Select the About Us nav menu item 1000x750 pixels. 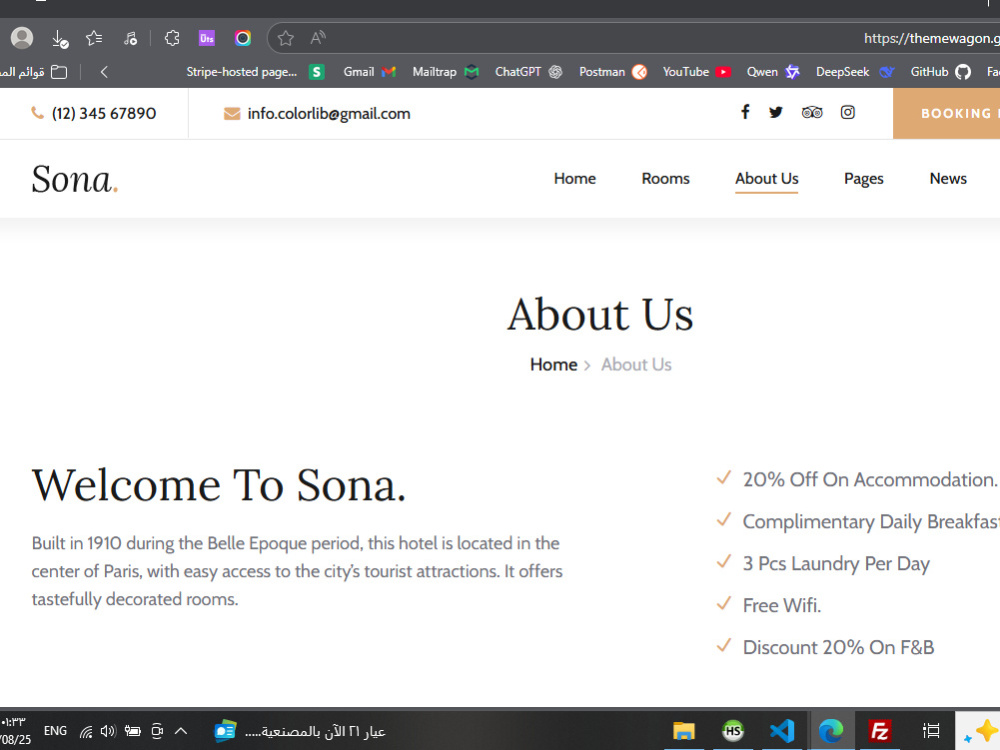tap(767, 179)
